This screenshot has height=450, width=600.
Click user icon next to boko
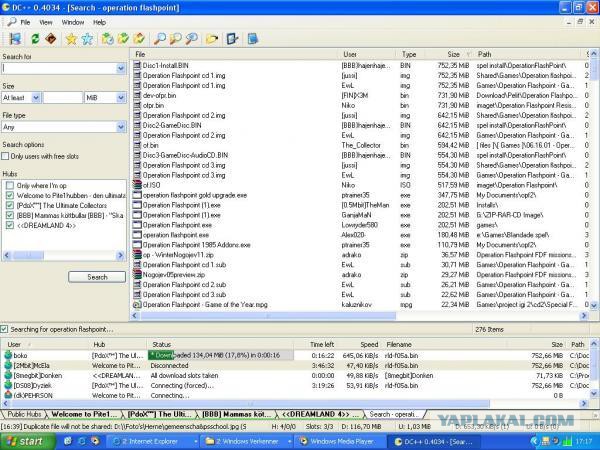click(8, 355)
